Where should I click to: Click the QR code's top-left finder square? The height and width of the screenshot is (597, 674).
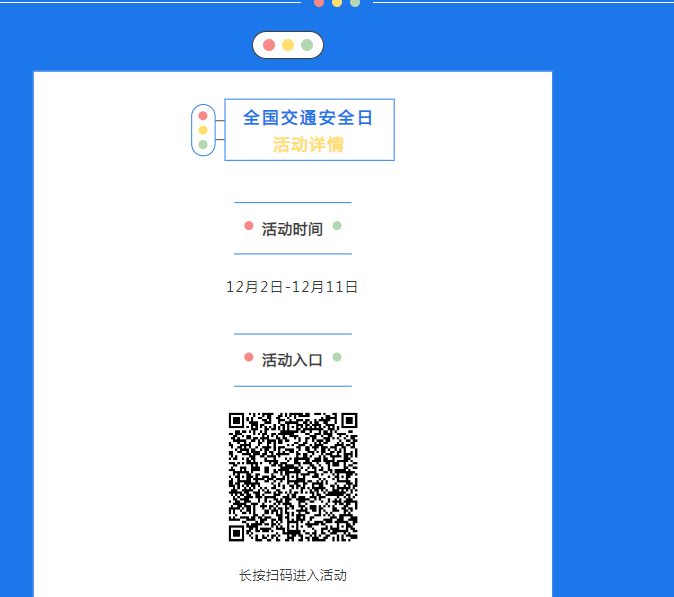click(237, 421)
